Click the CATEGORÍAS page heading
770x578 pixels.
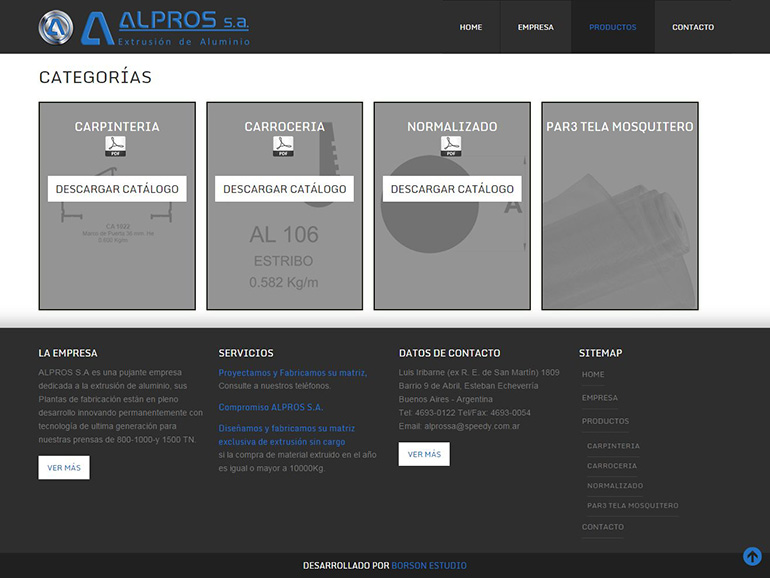(x=95, y=77)
